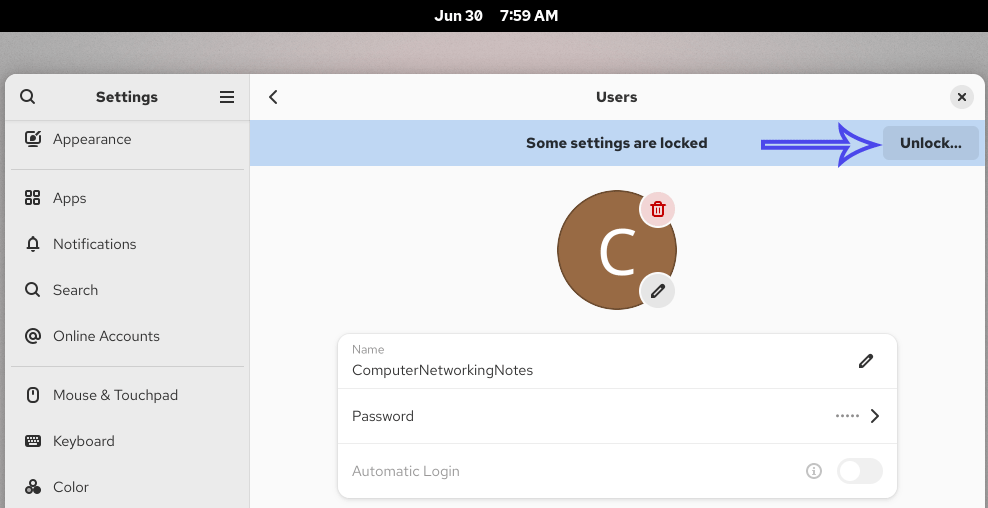
Task: Click the Password label
Action: (x=382, y=416)
